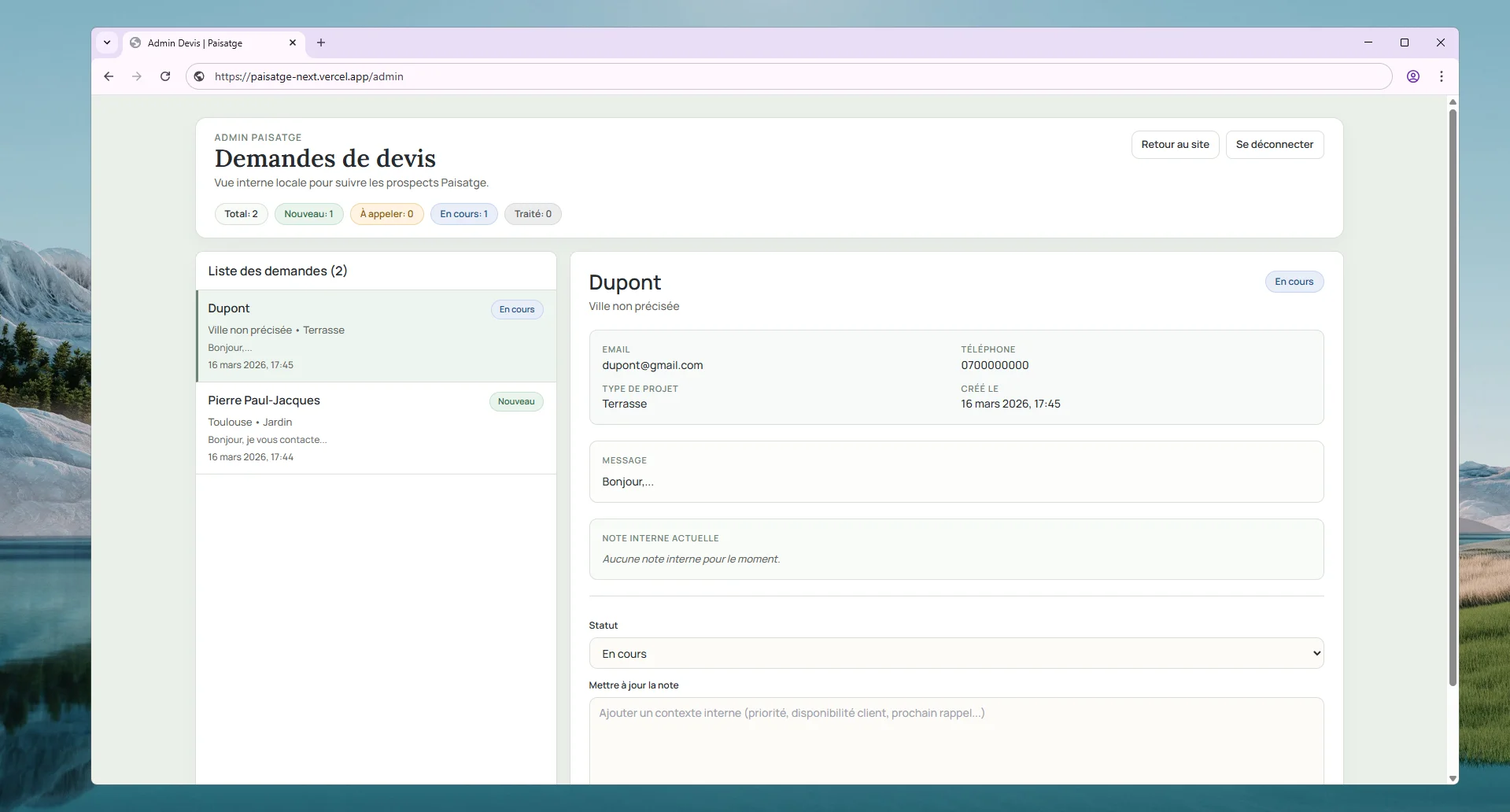The image size is (1510, 812).
Task: Click the site info icon in address bar
Action: 200,76
